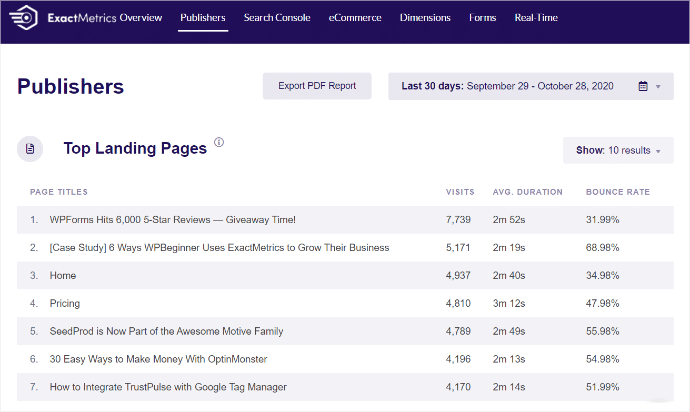Open the info tooltip beside Top Landing Pages
690x412 pixels.
pyautogui.click(x=219, y=142)
